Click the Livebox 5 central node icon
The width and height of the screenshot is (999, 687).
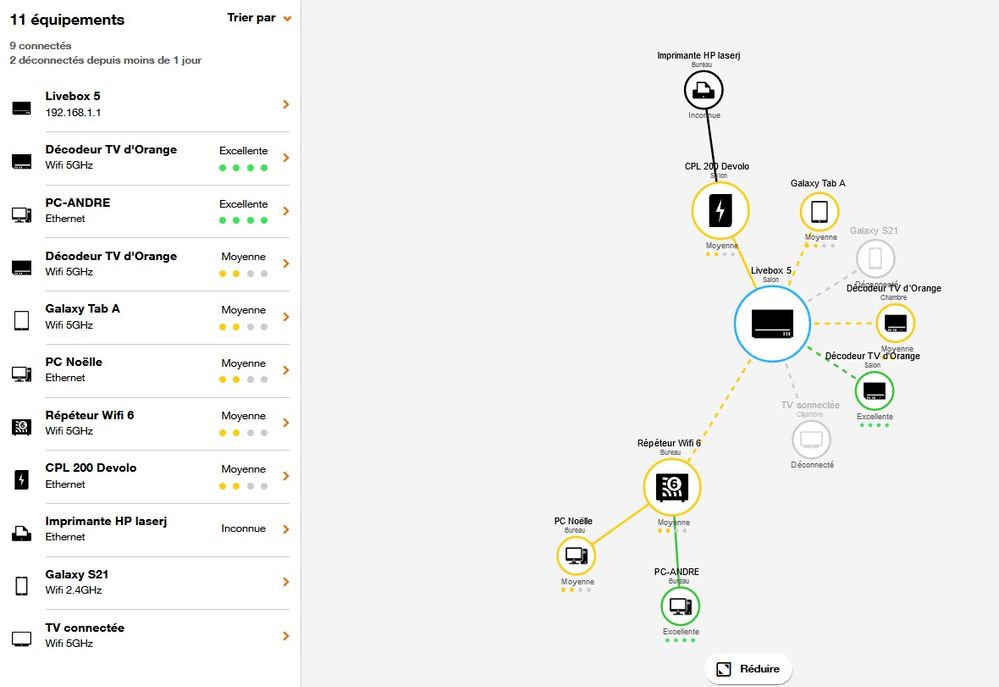point(771,323)
